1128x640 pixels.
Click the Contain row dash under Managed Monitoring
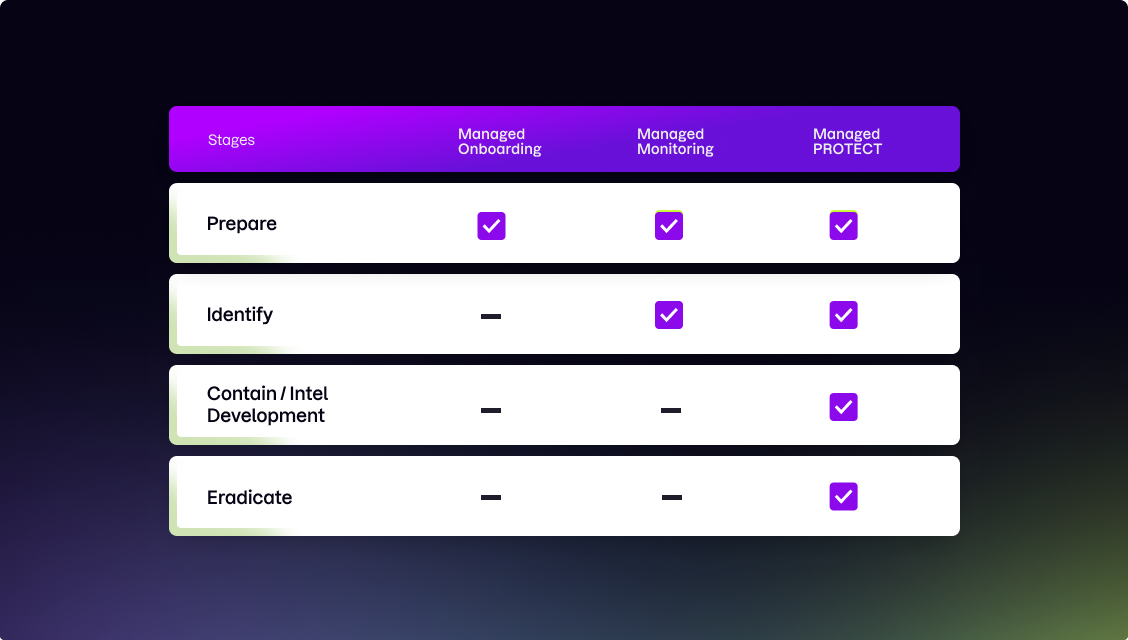click(x=670, y=411)
